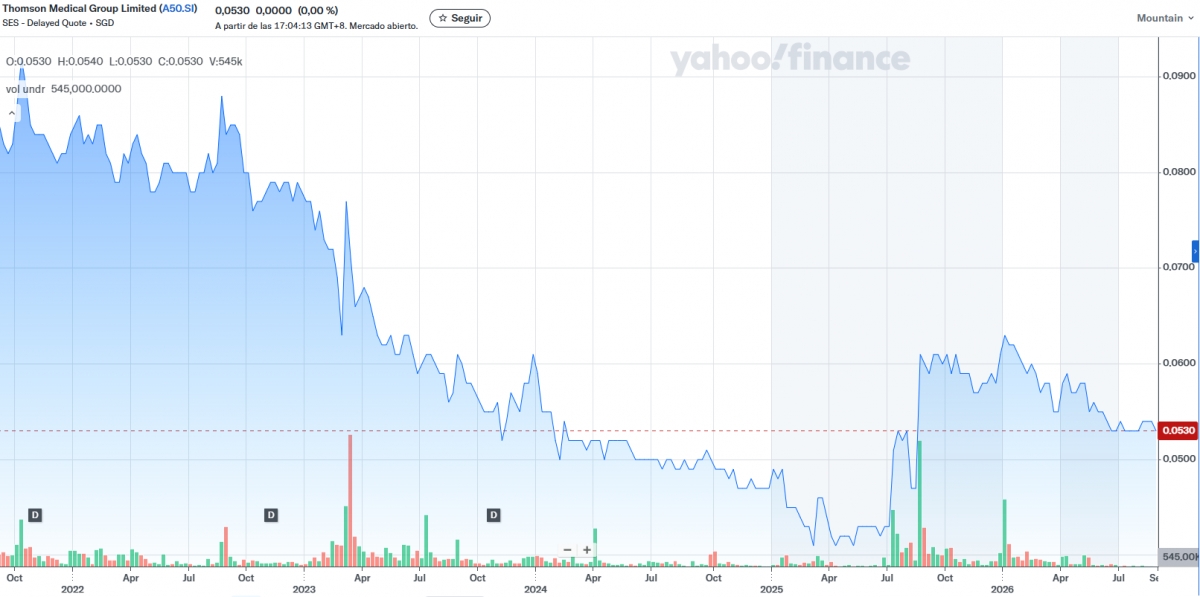Click the volume label 545,00K on axis
This screenshot has width=1200, height=597.
tap(1179, 556)
